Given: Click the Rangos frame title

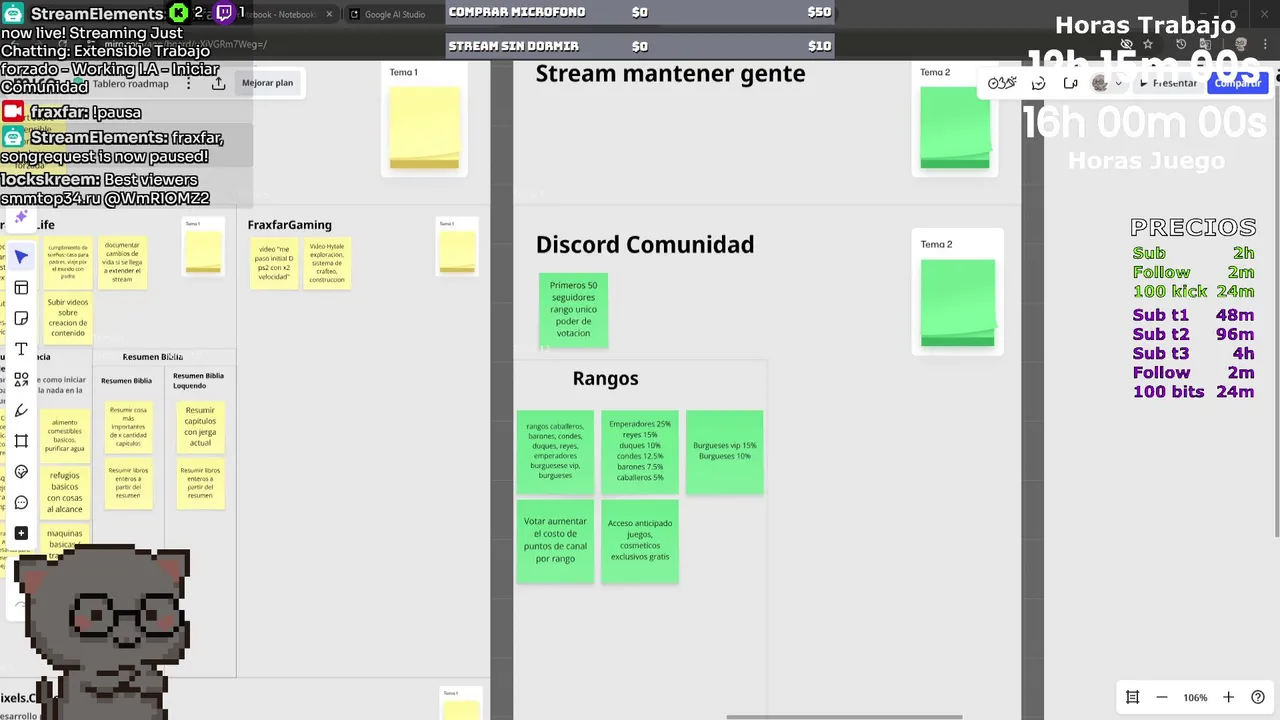Looking at the screenshot, I should [x=605, y=378].
